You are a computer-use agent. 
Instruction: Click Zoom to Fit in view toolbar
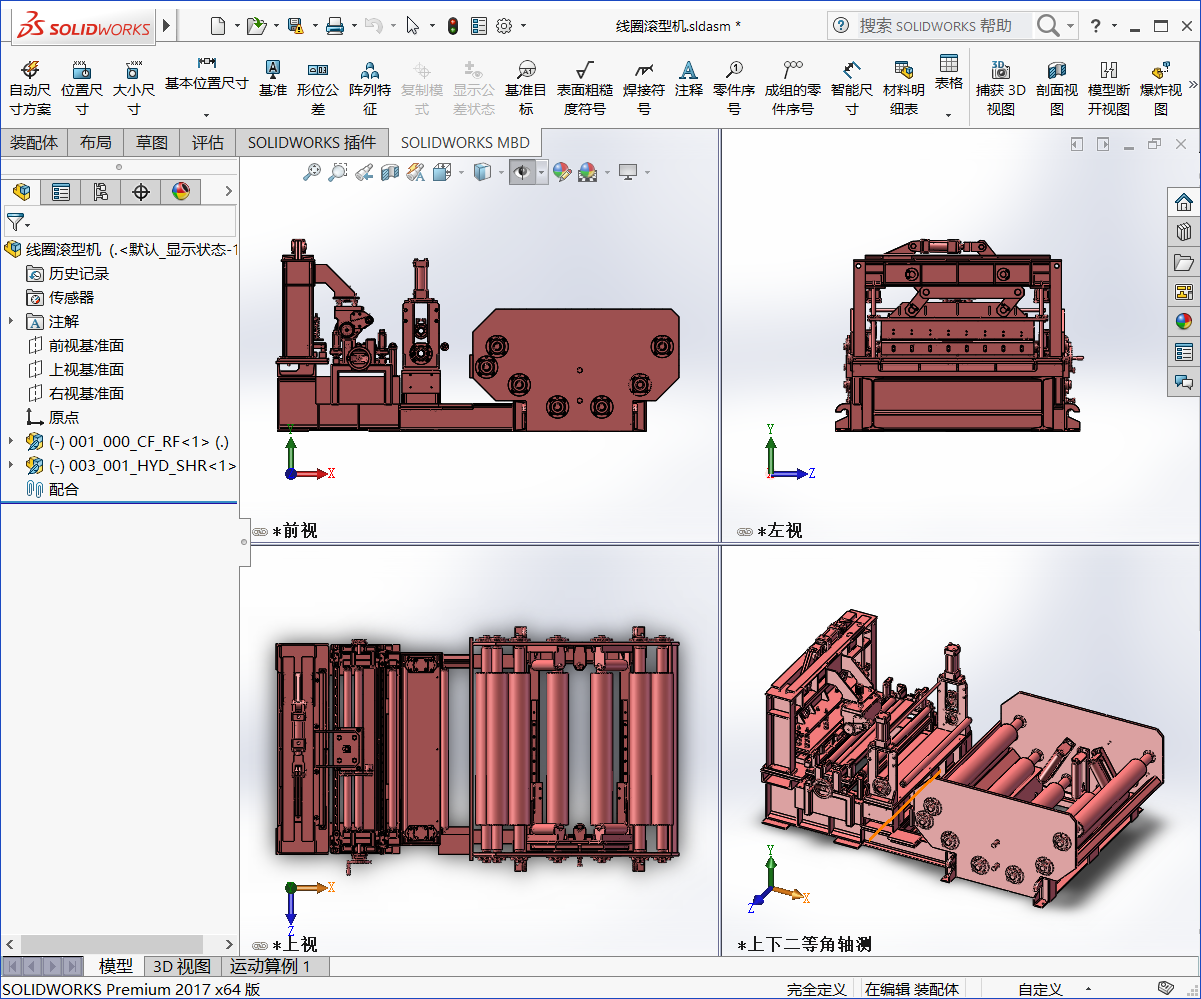click(x=312, y=172)
